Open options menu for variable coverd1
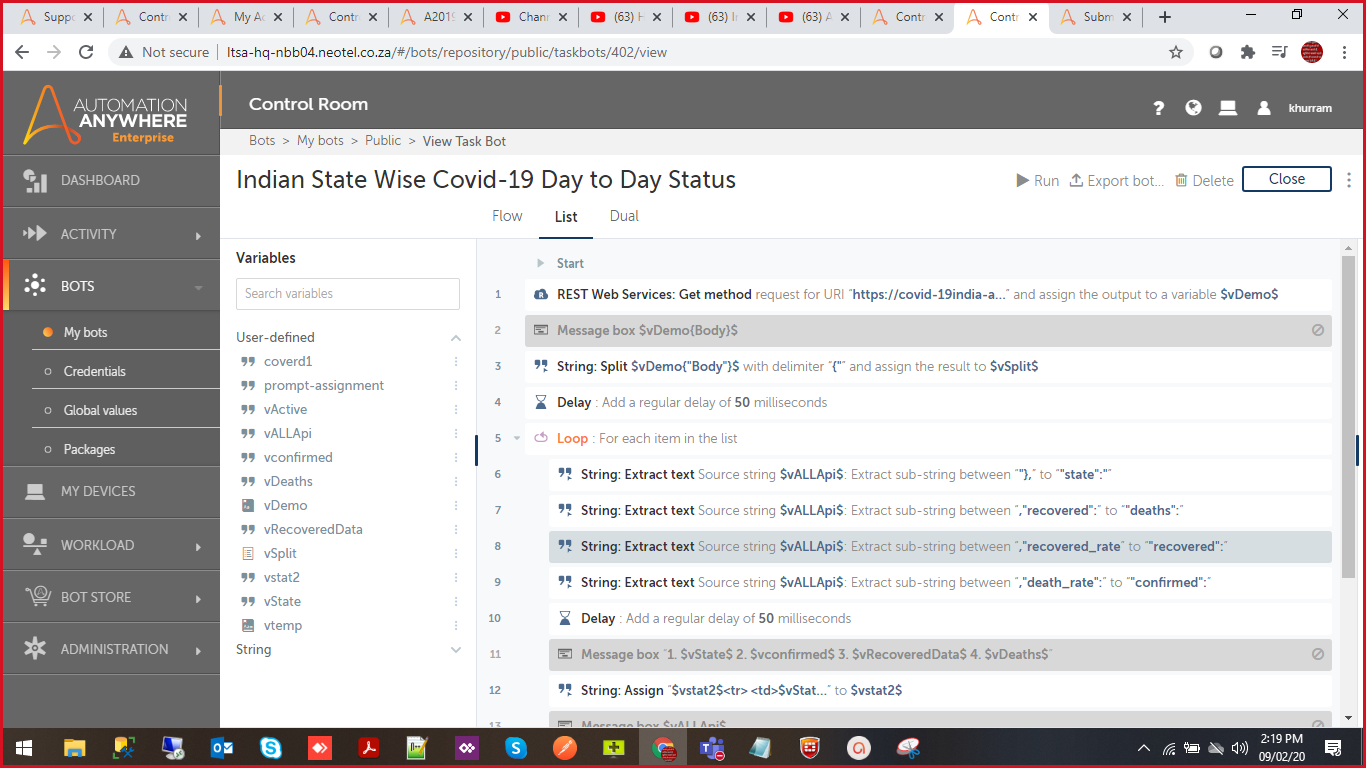The image size is (1366, 768). 456,362
